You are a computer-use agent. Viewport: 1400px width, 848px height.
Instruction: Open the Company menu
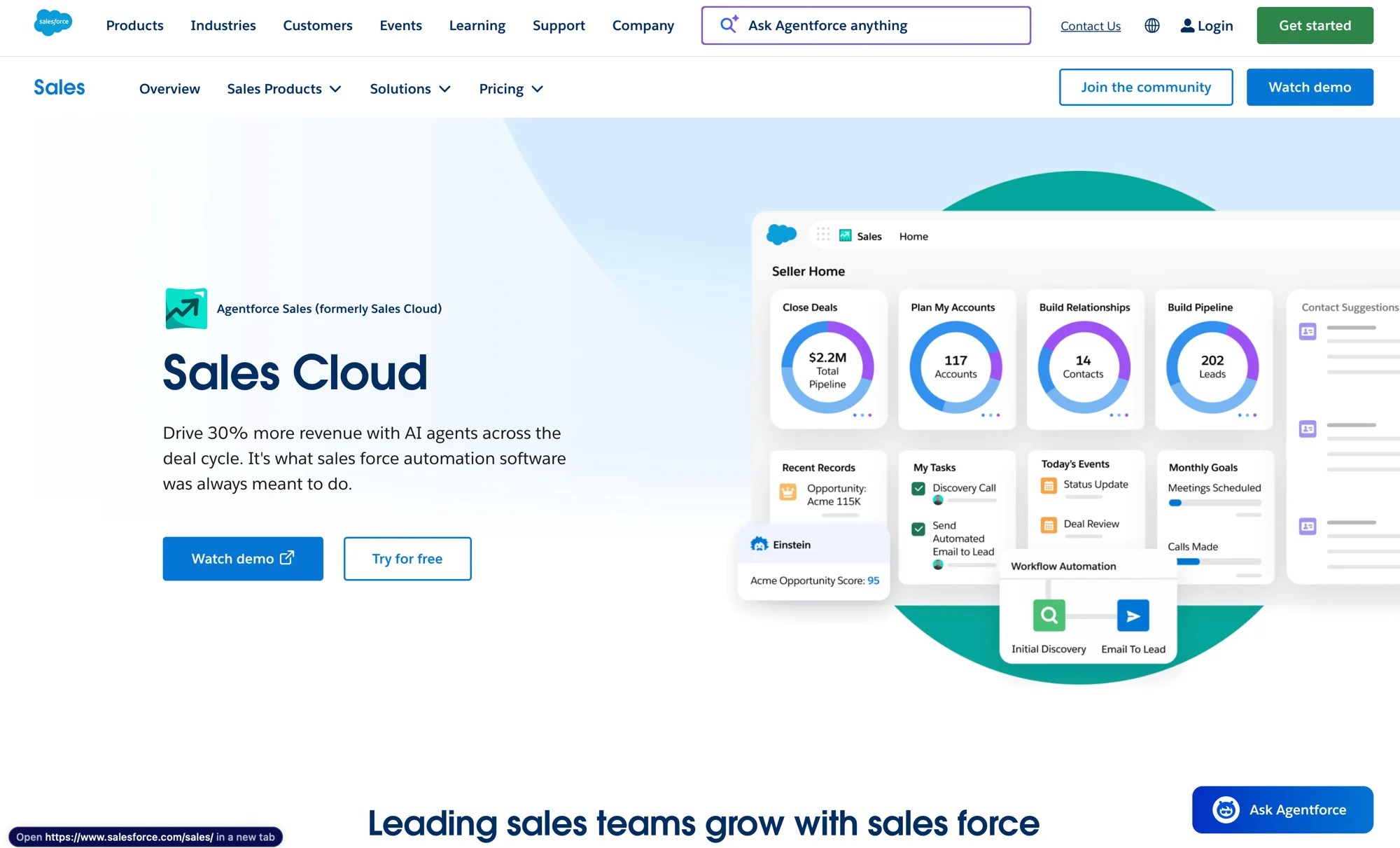tap(643, 25)
